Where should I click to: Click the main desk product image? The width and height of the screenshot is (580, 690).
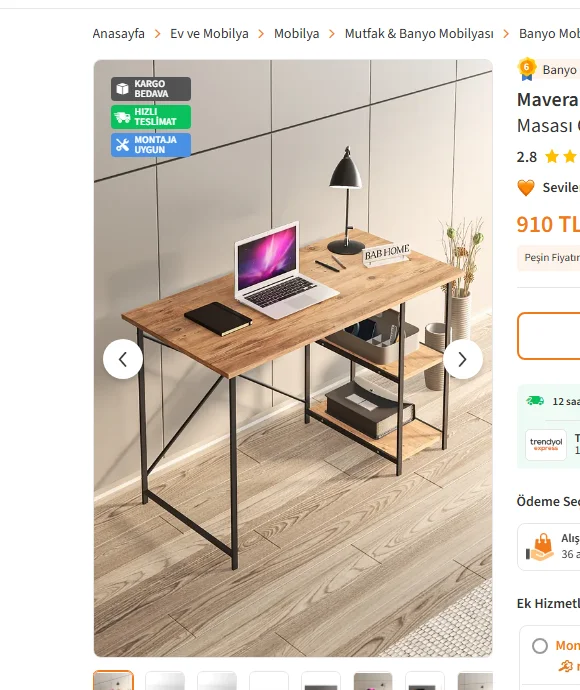[293, 358]
